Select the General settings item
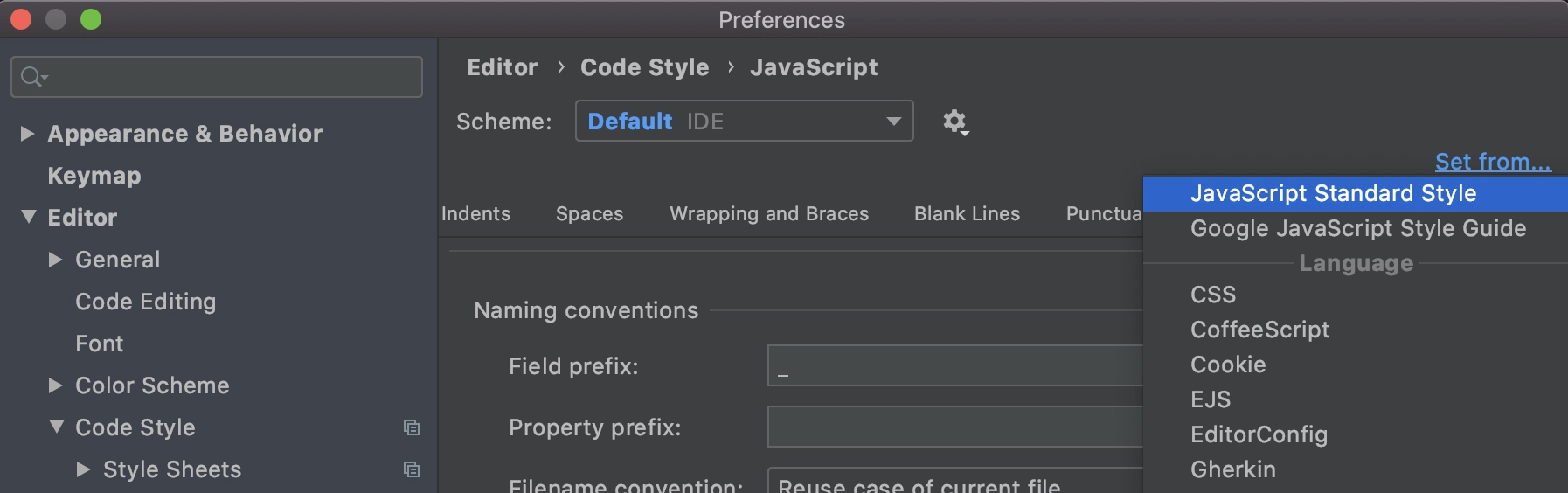Image resolution: width=1568 pixels, height=493 pixels. (118, 260)
